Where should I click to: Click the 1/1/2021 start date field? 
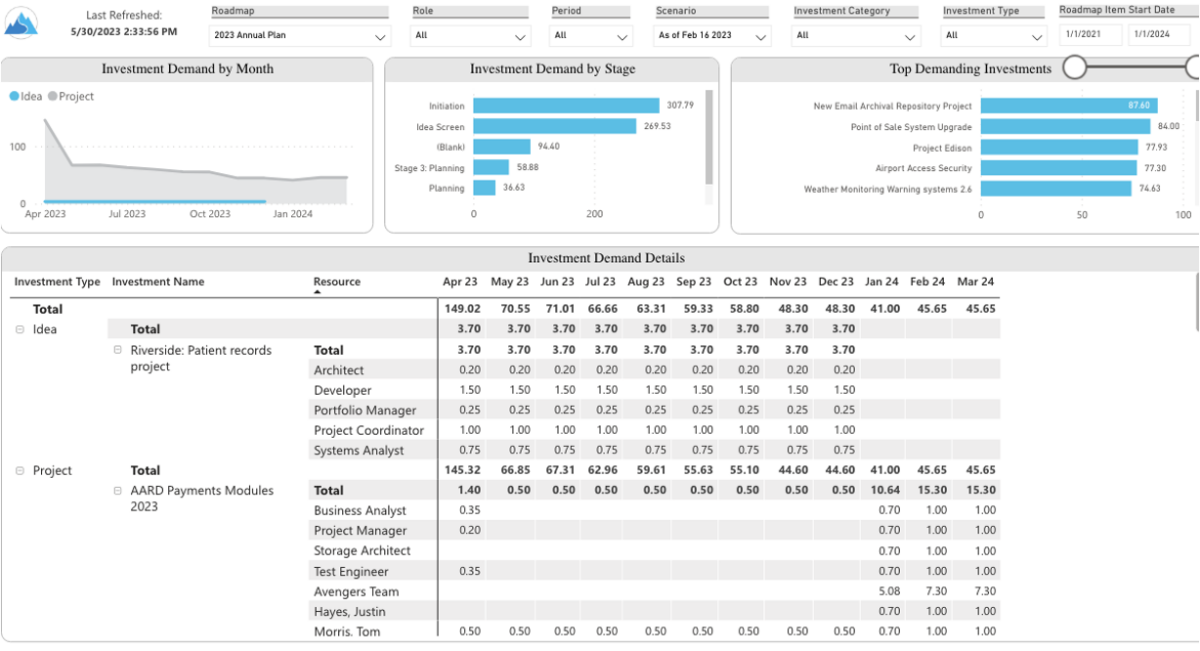click(1089, 33)
